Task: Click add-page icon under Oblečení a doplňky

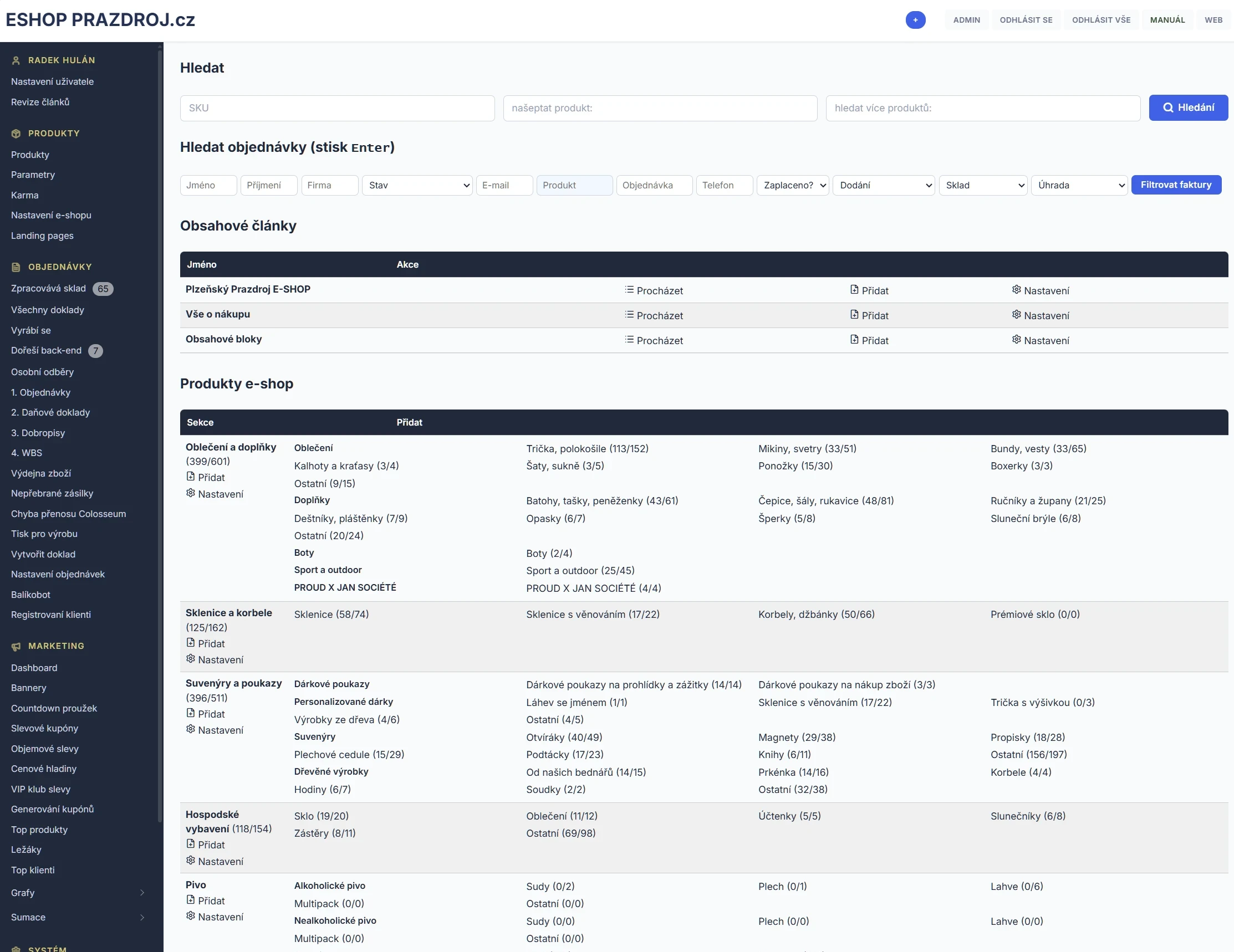Action: 190,477
